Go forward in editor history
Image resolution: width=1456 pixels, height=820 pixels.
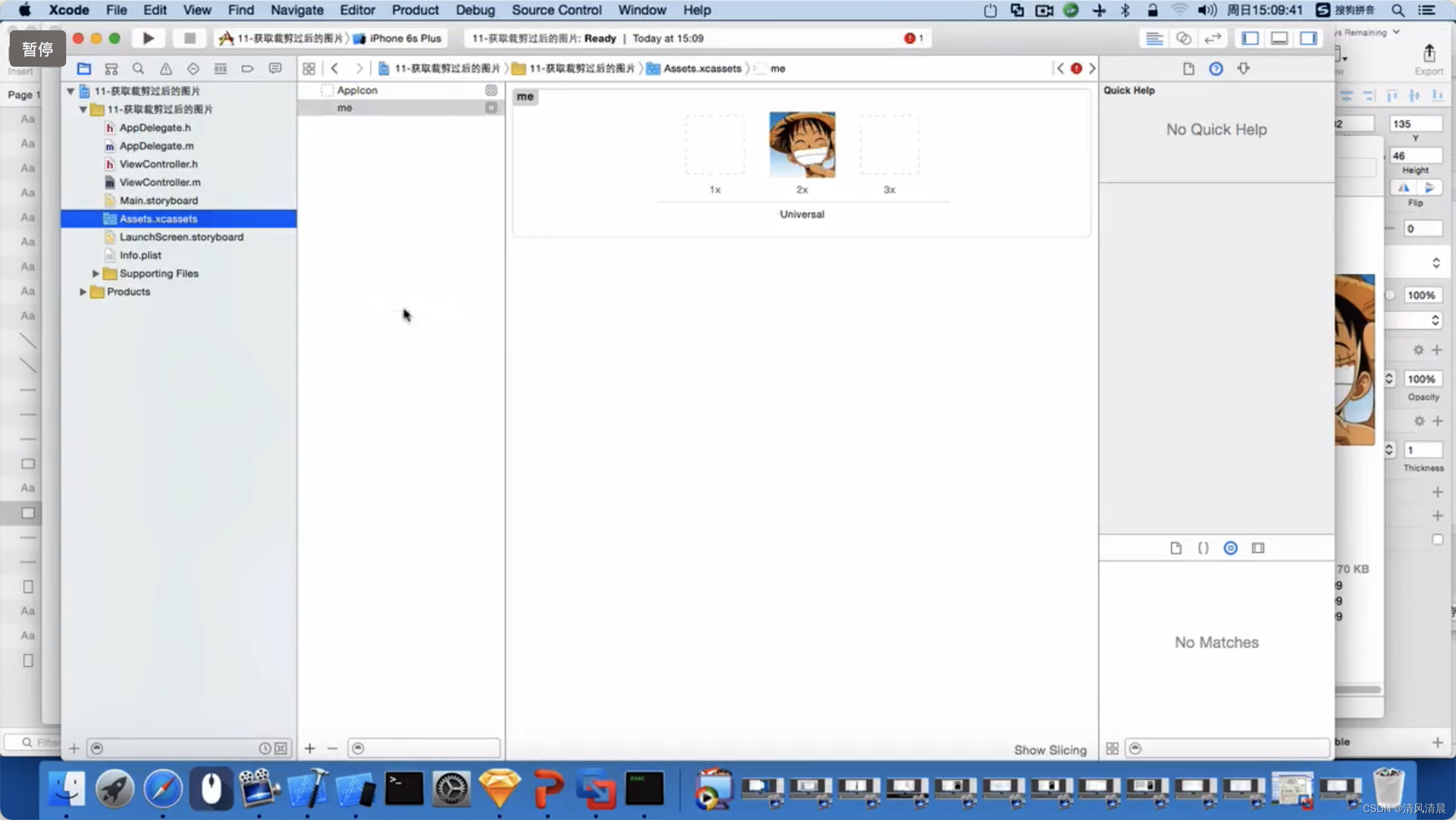tap(359, 69)
